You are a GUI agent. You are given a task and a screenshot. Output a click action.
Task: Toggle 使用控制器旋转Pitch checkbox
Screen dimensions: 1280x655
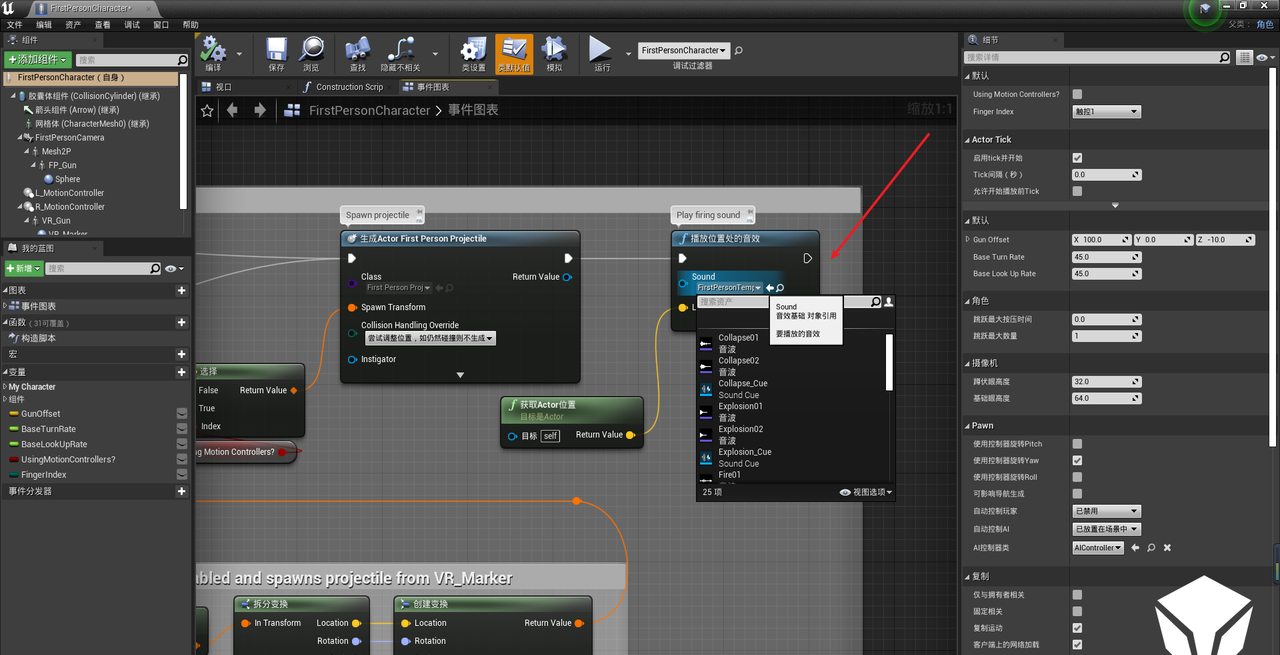(x=1077, y=444)
